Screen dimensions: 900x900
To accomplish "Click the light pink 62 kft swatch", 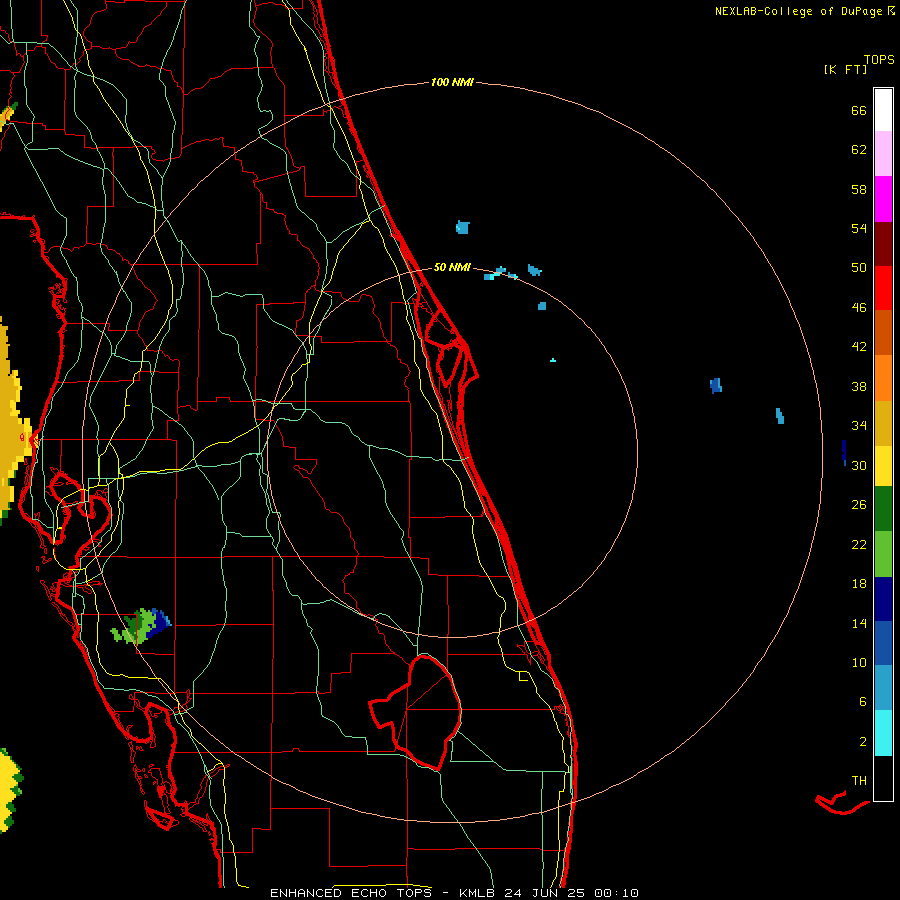I will point(883,153).
